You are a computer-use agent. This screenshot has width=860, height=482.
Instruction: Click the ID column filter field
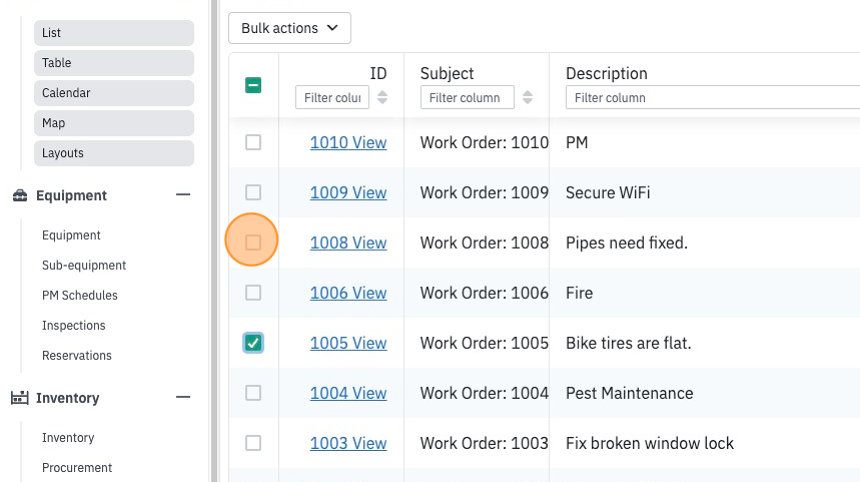(332, 98)
